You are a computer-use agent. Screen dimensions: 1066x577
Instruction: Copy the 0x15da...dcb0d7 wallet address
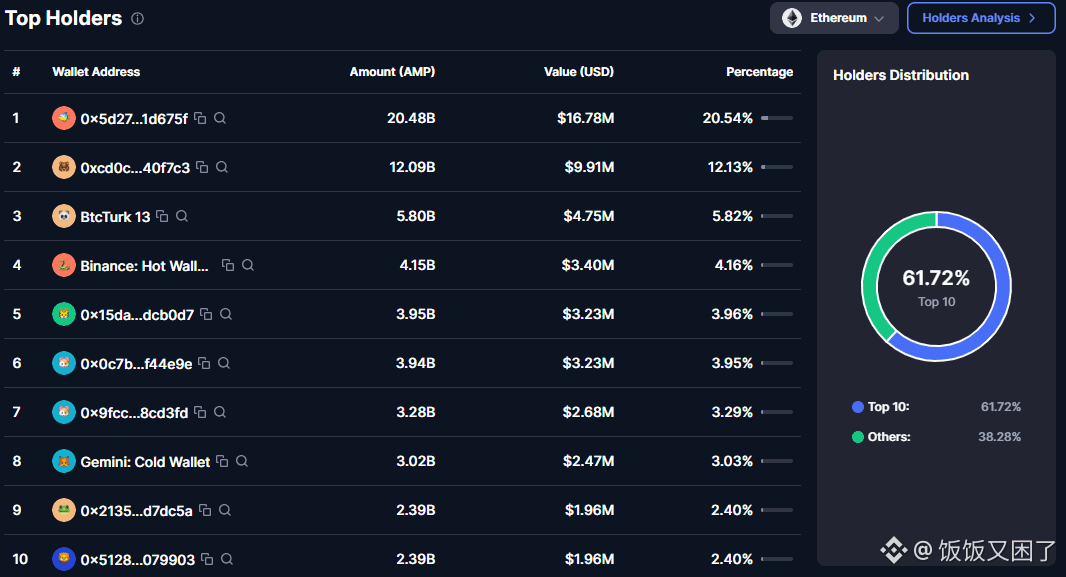(x=206, y=314)
